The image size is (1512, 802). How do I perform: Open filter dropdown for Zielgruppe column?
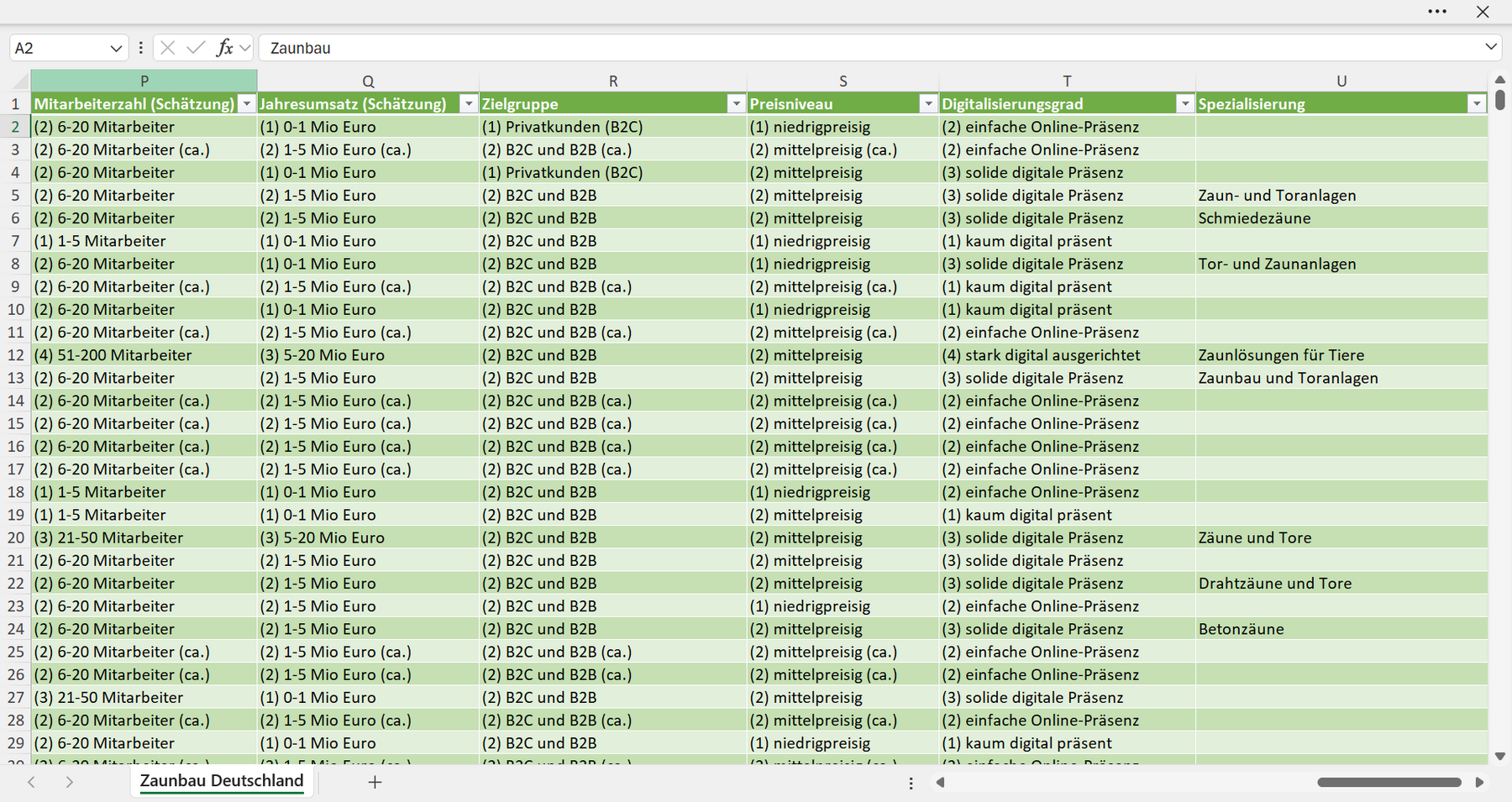(737, 104)
